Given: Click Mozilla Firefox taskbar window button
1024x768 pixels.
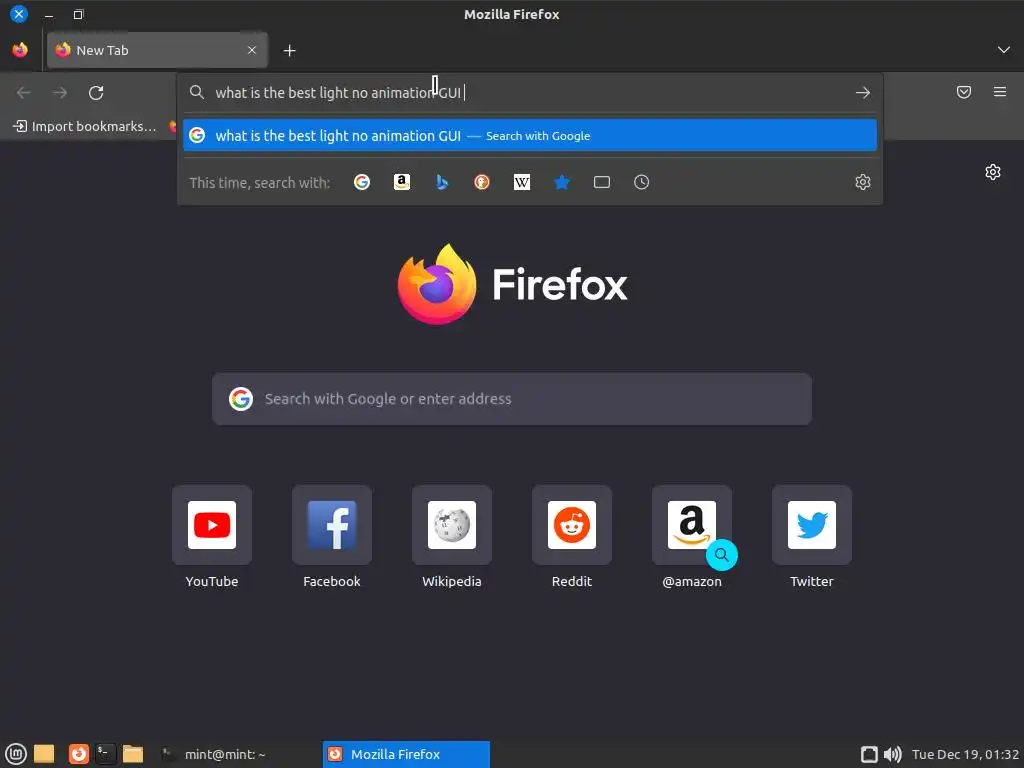Looking at the screenshot, I should [x=406, y=754].
